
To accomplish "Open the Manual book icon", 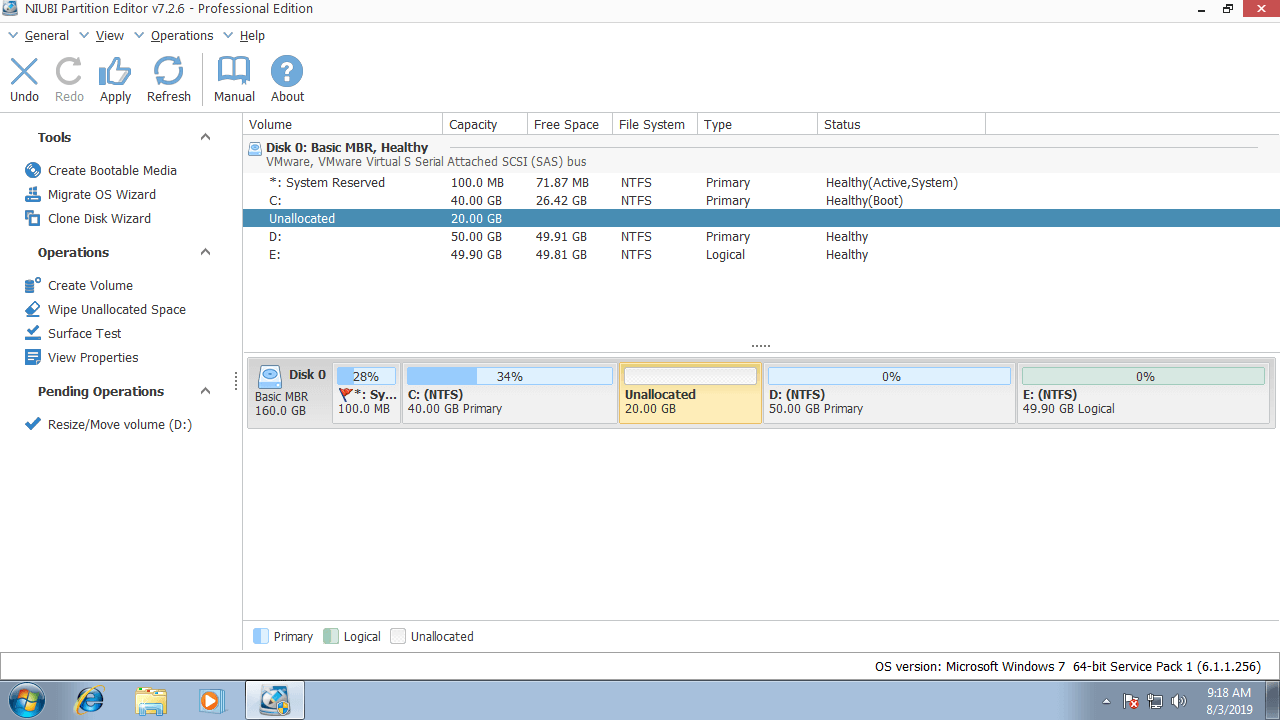I will point(234,79).
